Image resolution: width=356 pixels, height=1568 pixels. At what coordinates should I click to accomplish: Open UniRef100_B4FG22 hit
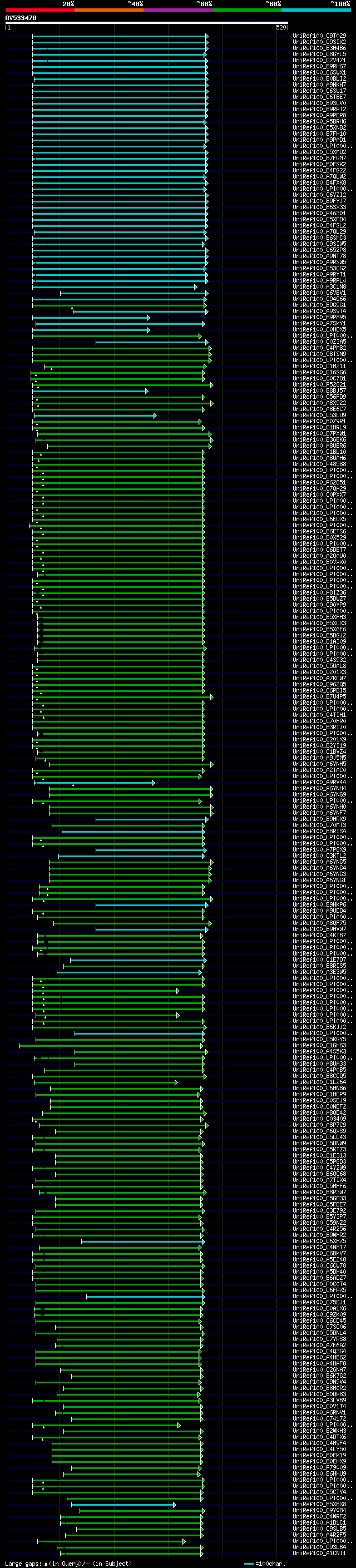[319, 170]
